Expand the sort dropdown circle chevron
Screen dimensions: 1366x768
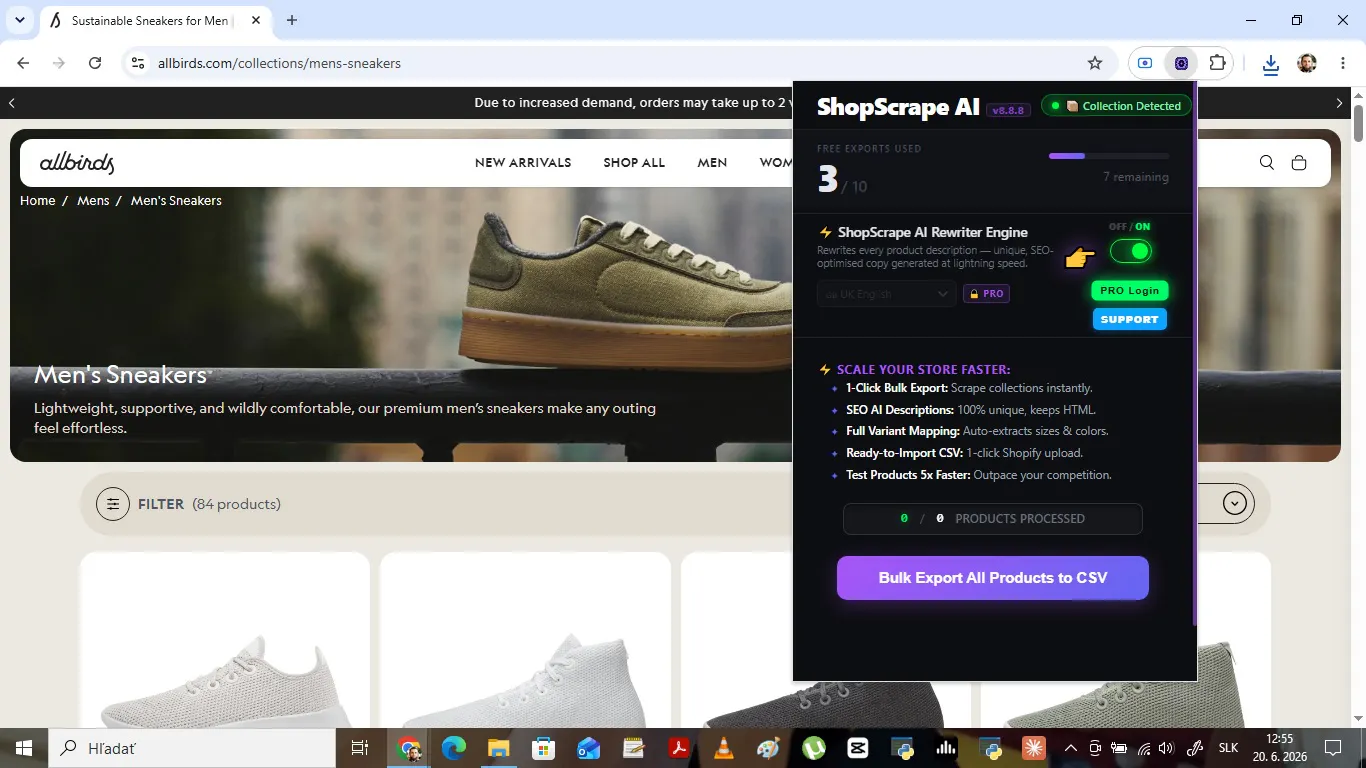1236,504
